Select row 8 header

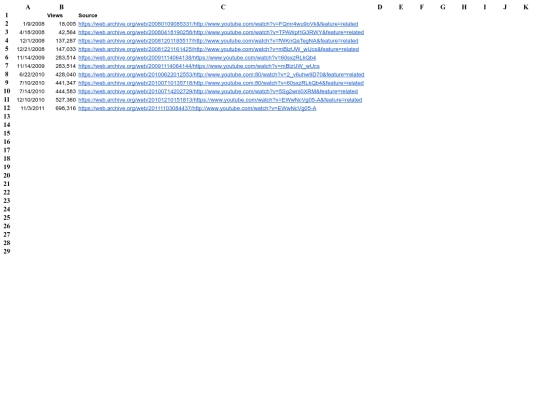[7, 74]
